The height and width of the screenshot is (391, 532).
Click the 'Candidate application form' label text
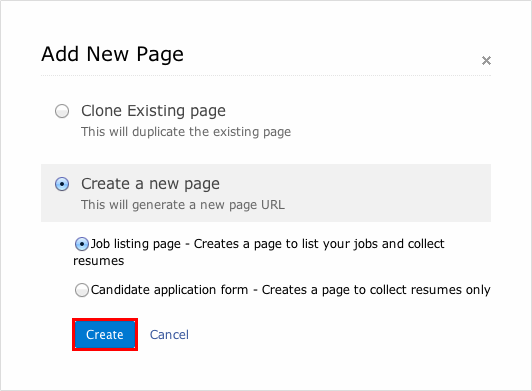[169, 290]
